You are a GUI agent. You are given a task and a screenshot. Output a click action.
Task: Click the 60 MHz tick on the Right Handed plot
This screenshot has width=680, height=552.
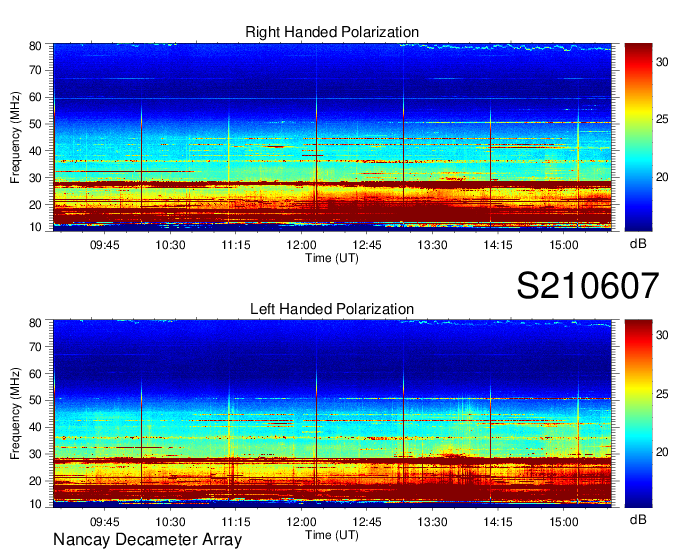35,97
